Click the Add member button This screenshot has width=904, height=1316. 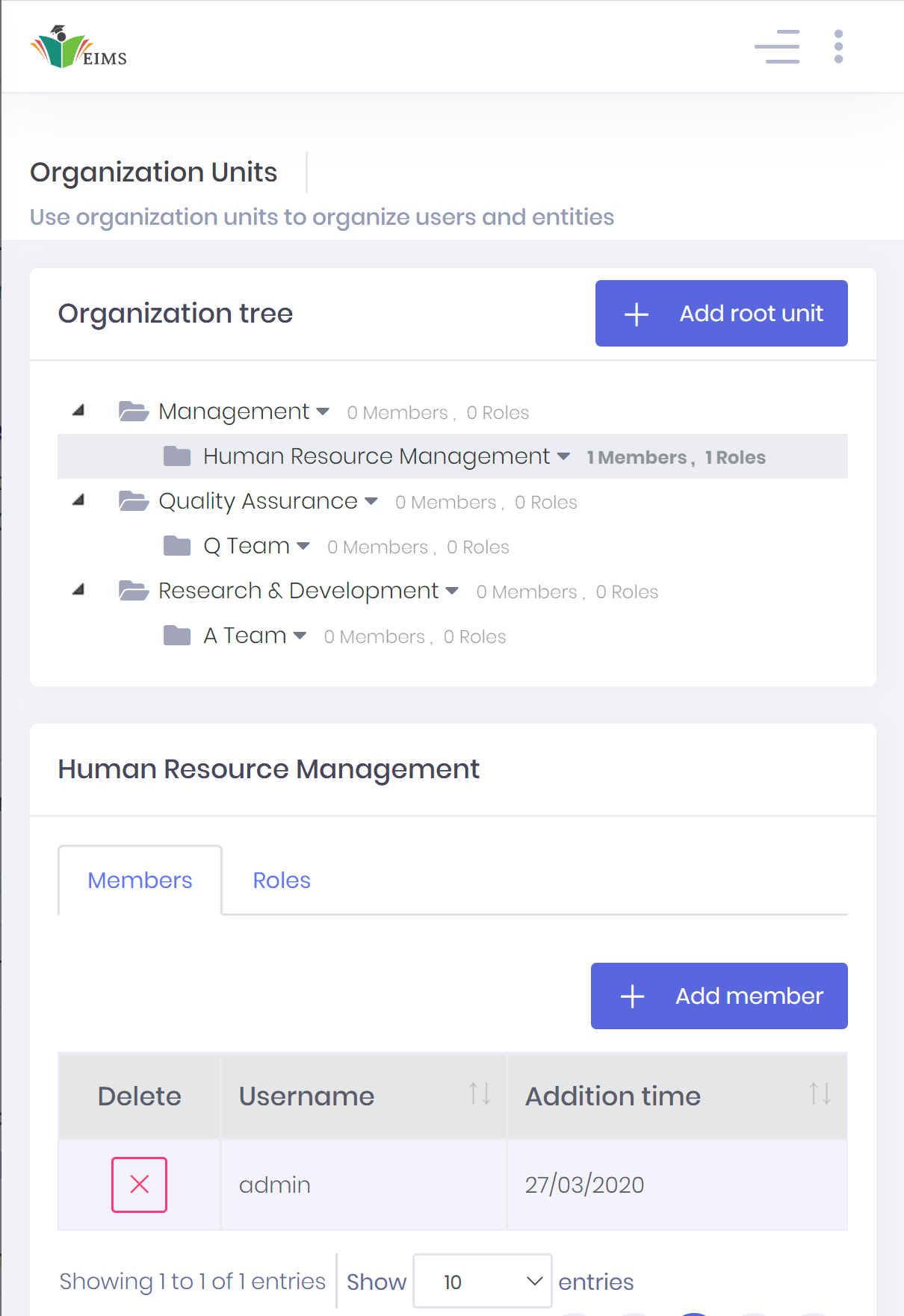pyautogui.click(x=719, y=996)
